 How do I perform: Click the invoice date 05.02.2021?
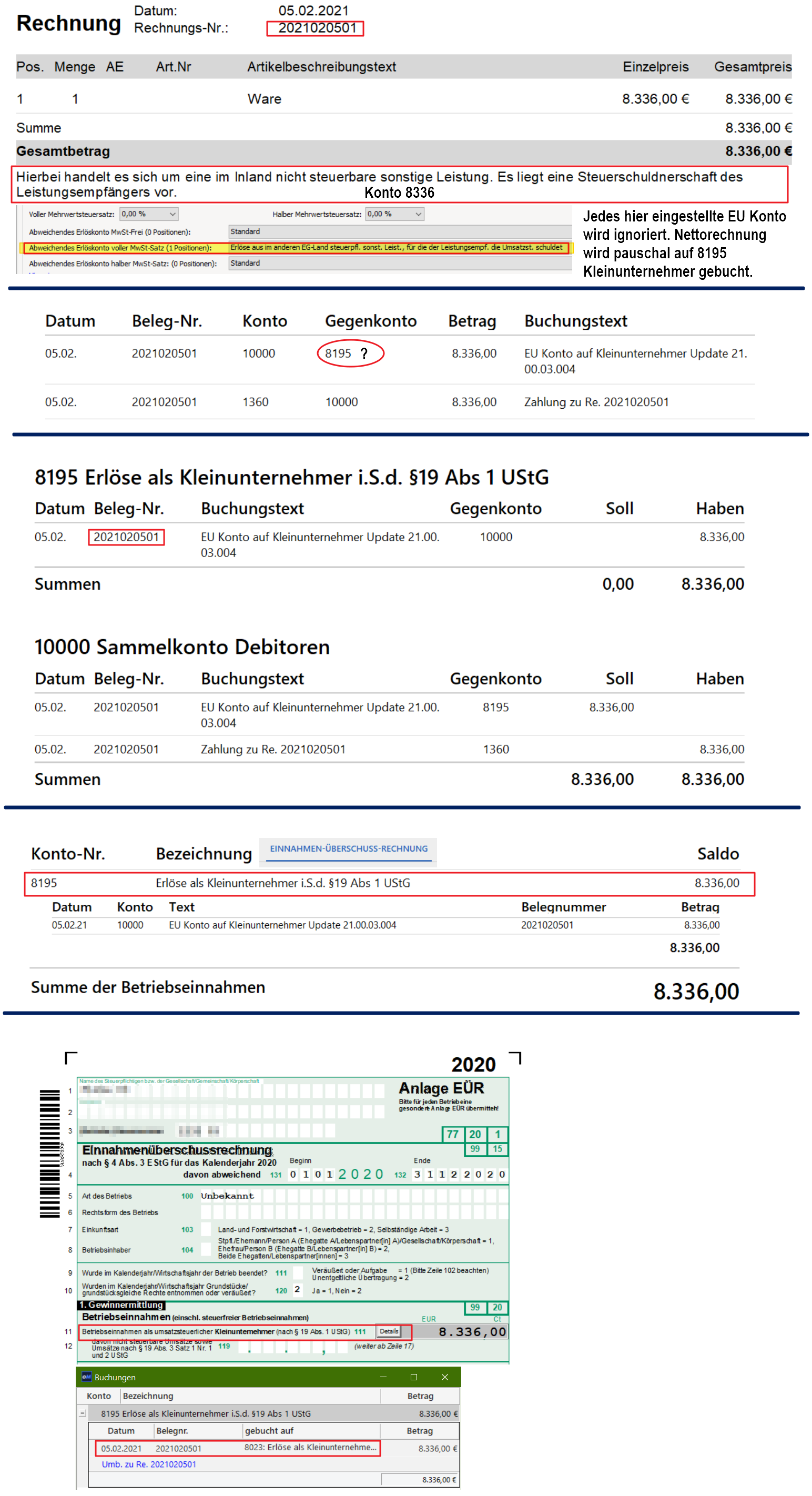313,11
